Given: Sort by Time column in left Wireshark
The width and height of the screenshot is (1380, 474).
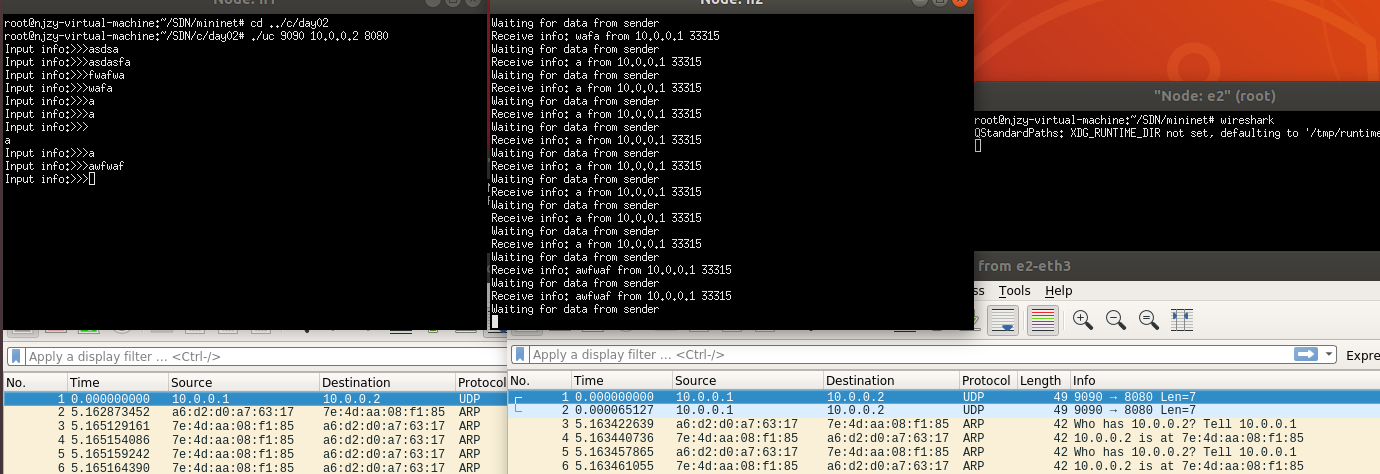Looking at the screenshot, I should pyautogui.click(x=117, y=382).
